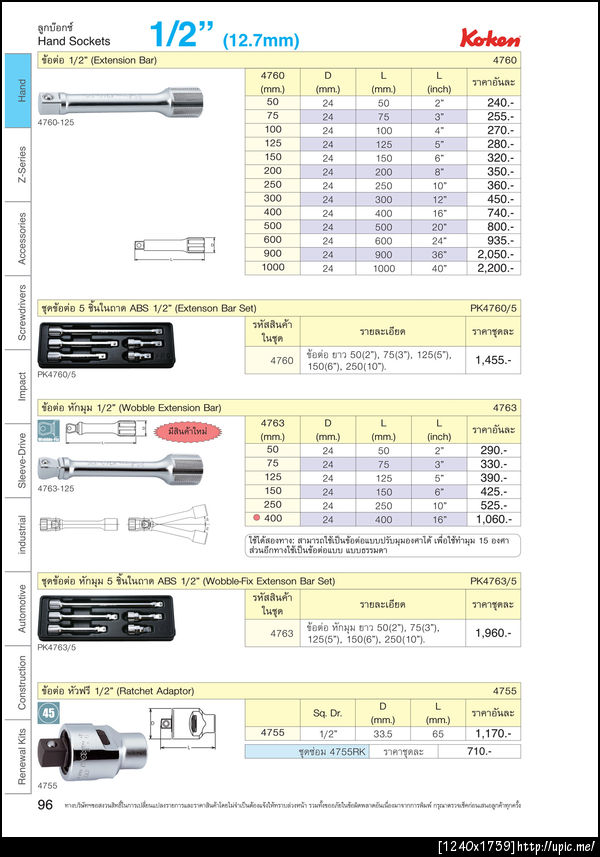Click the Wobble-Fix symbol icon
The width and height of the screenshot is (600, 857).
49,431
